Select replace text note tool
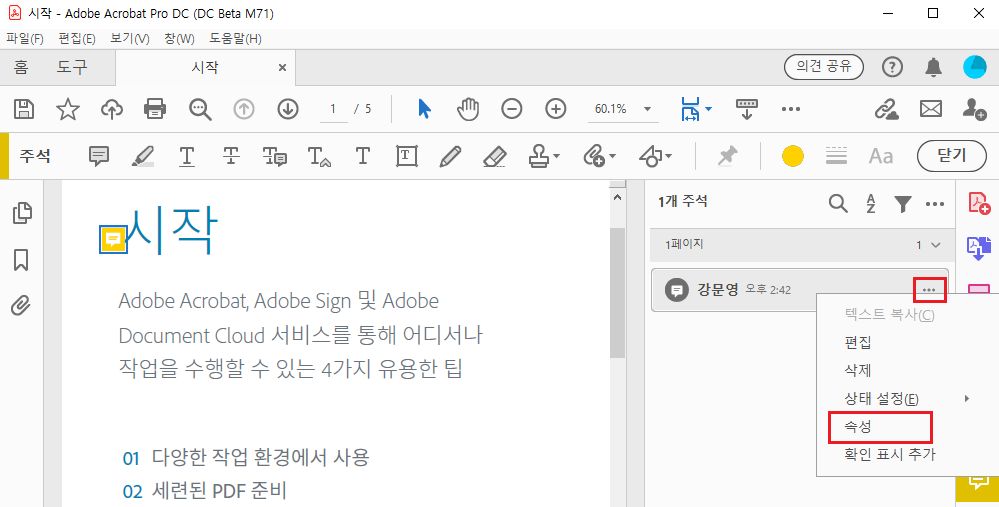The height and width of the screenshot is (507, 999). click(x=275, y=156)
